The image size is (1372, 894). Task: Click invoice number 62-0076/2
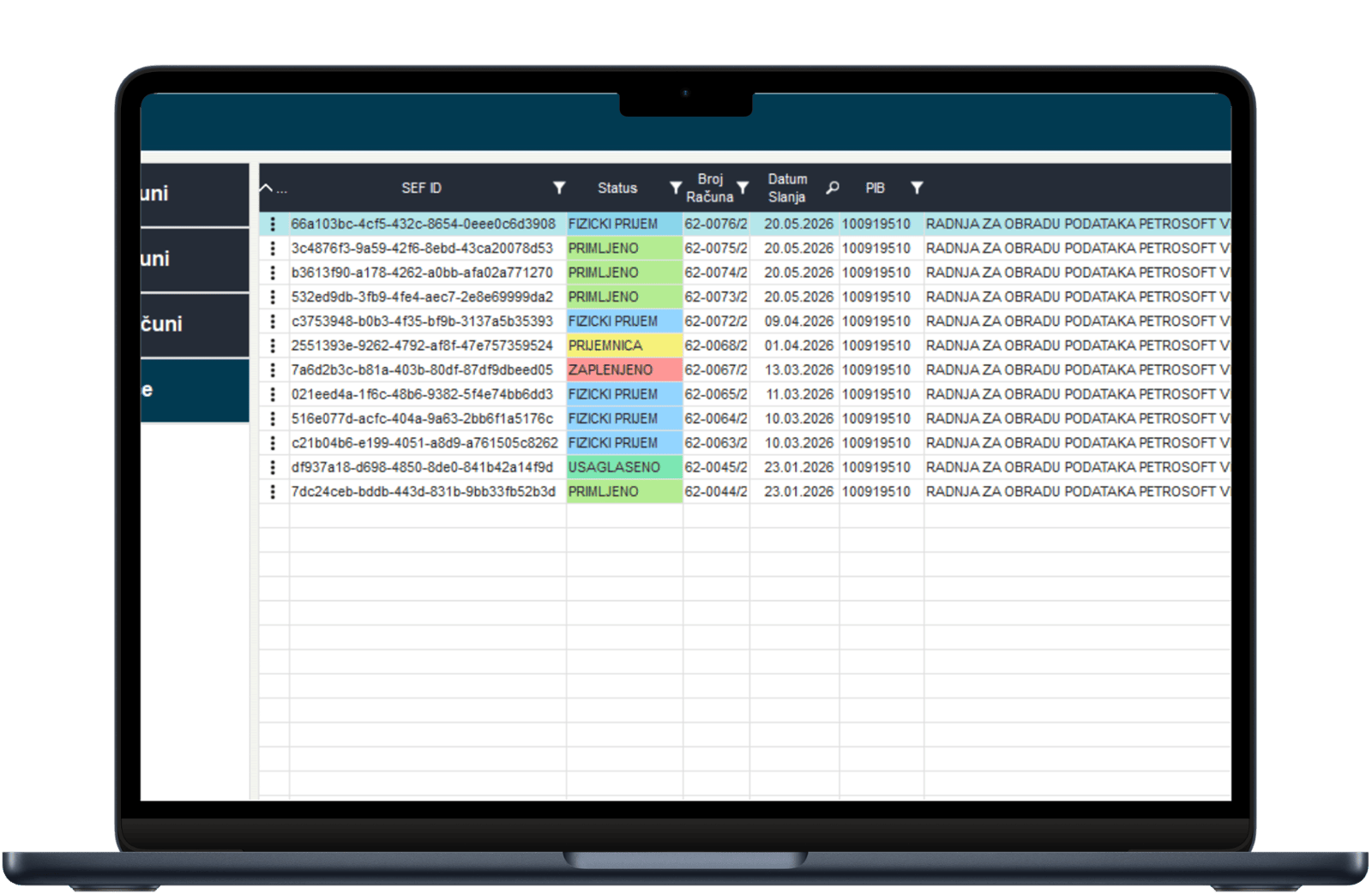tap(716, 224)
